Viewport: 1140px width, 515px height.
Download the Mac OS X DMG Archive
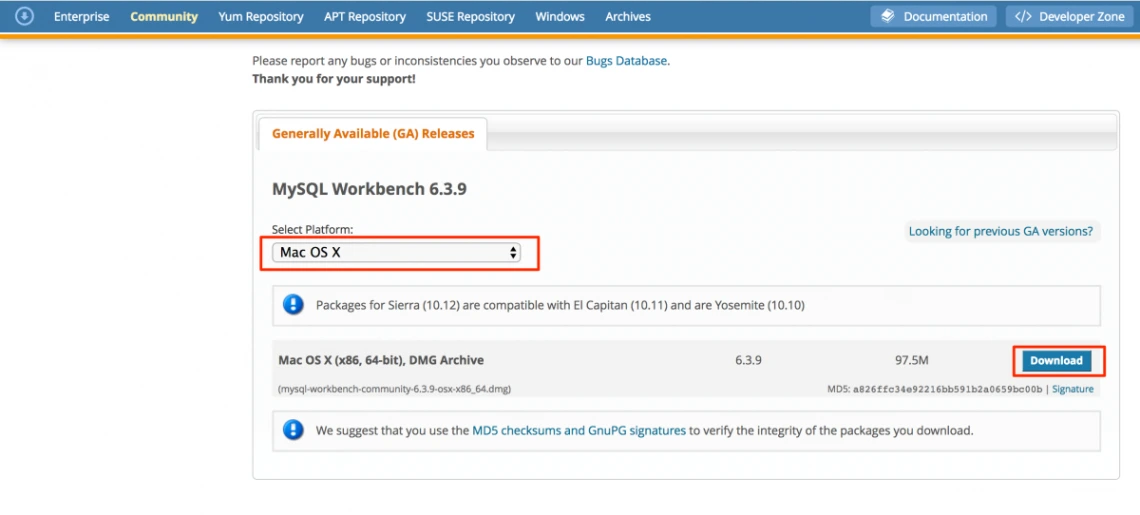pyautogui.click(x=1056, y=360)
